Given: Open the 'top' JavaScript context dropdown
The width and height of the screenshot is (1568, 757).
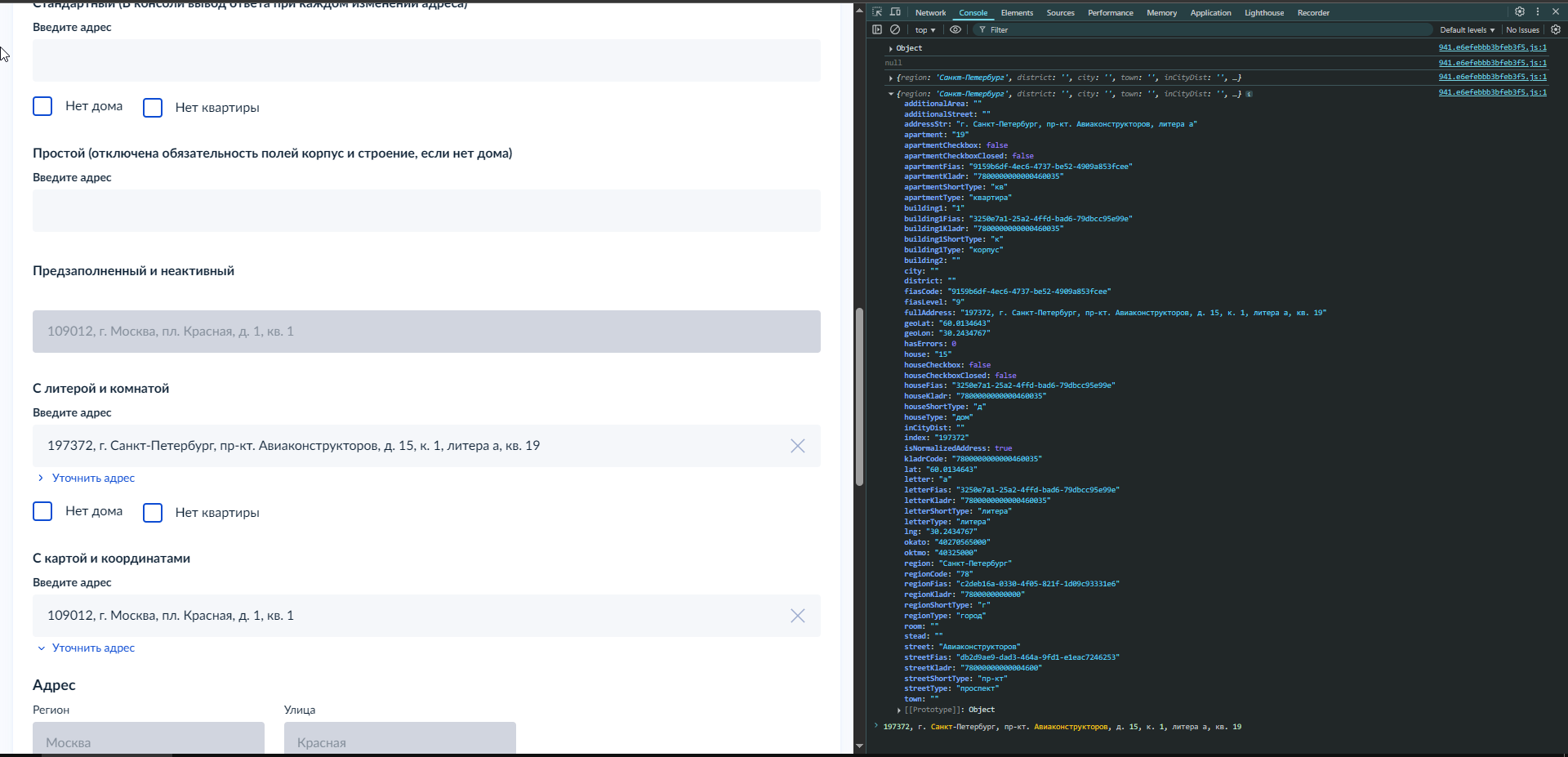Looking at the screenshot, I should (925, 29).
